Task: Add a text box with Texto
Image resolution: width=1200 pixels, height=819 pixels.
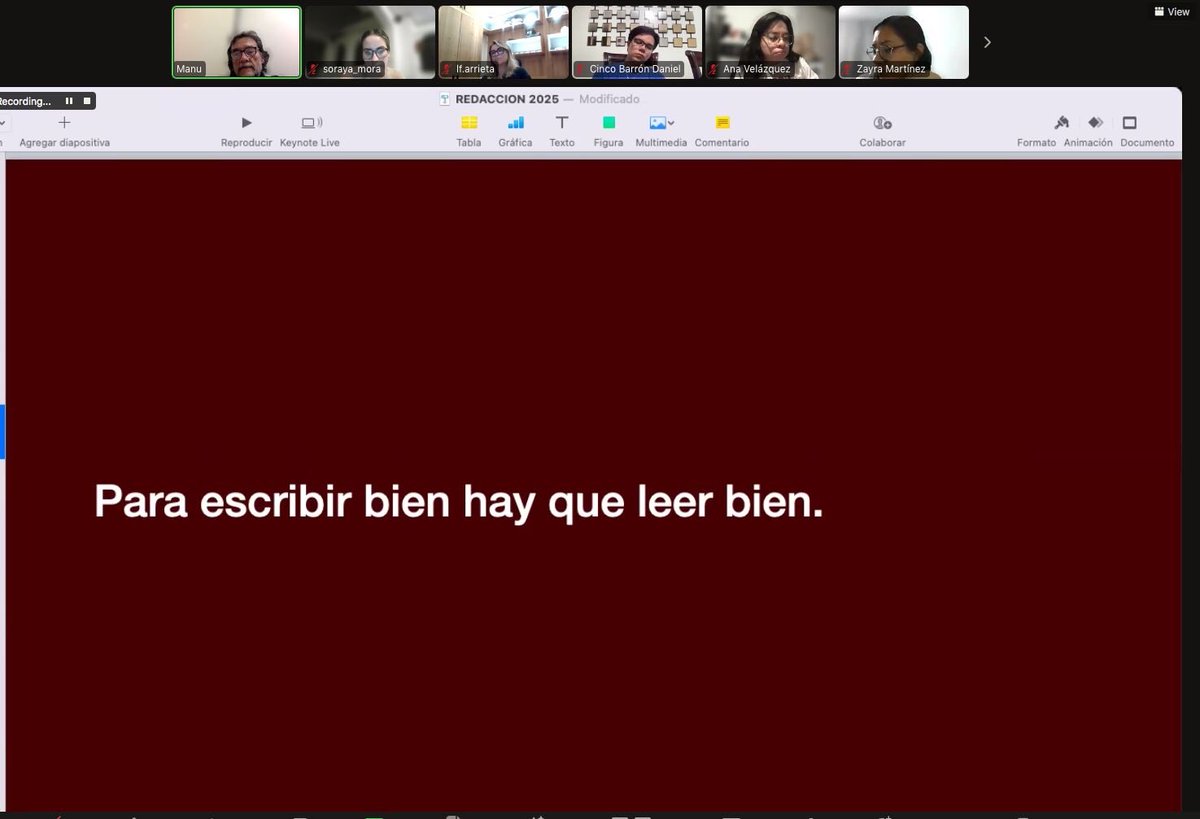Action: [x=562, y=131]
